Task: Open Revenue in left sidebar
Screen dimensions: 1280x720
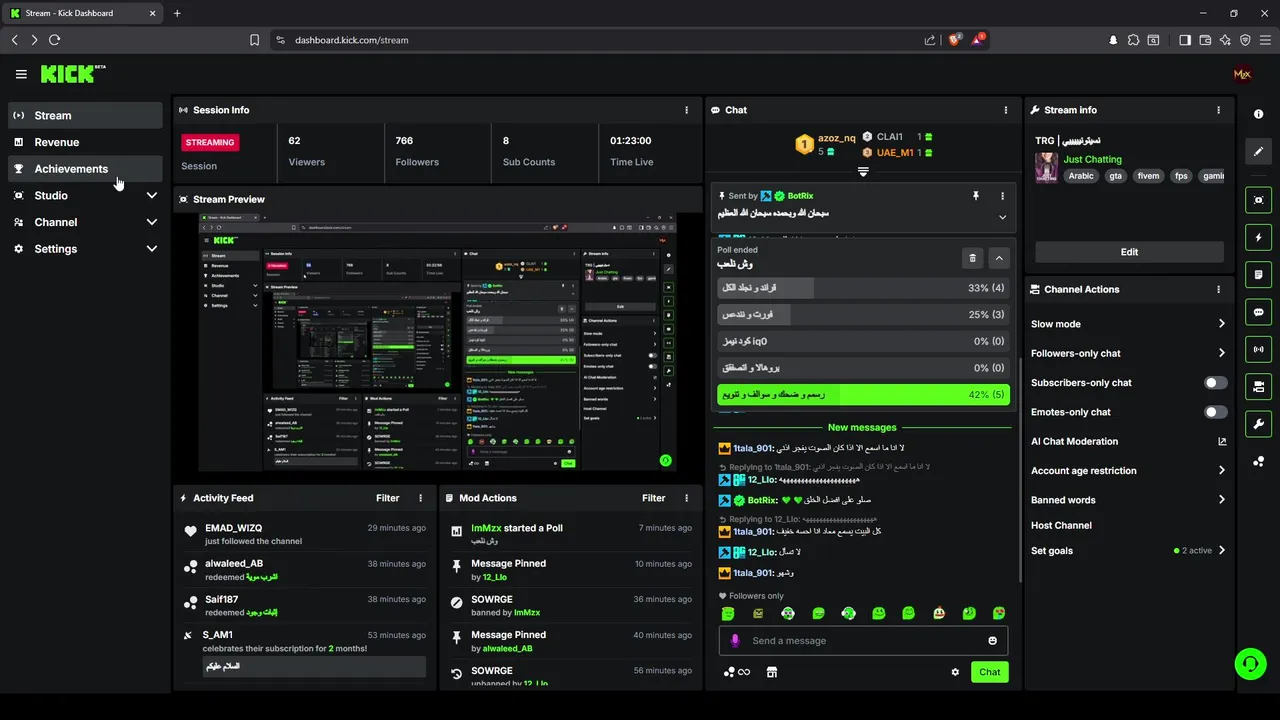Action: pos(85,142)
